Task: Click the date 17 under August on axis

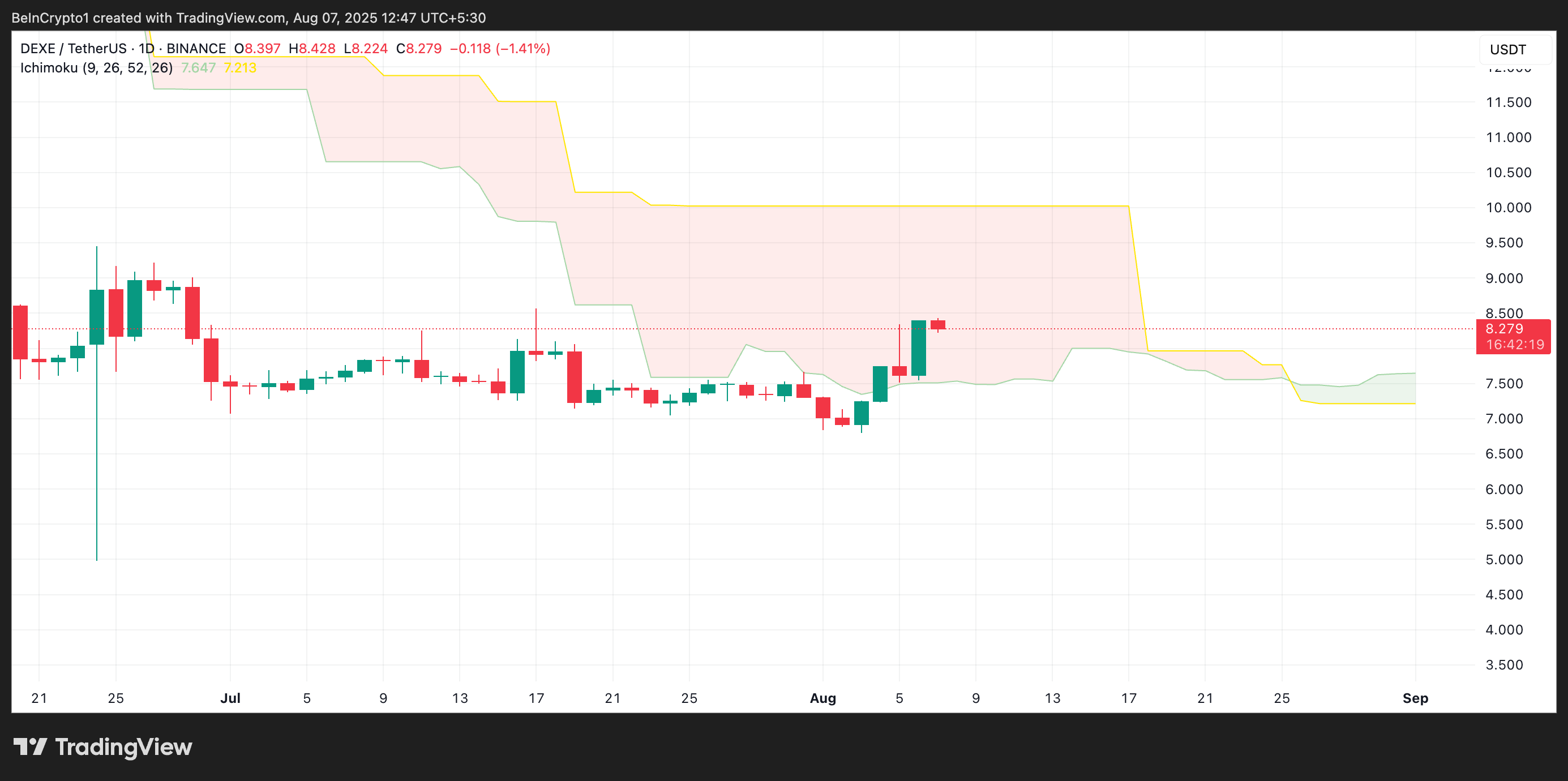Action: coord(1129,698)
